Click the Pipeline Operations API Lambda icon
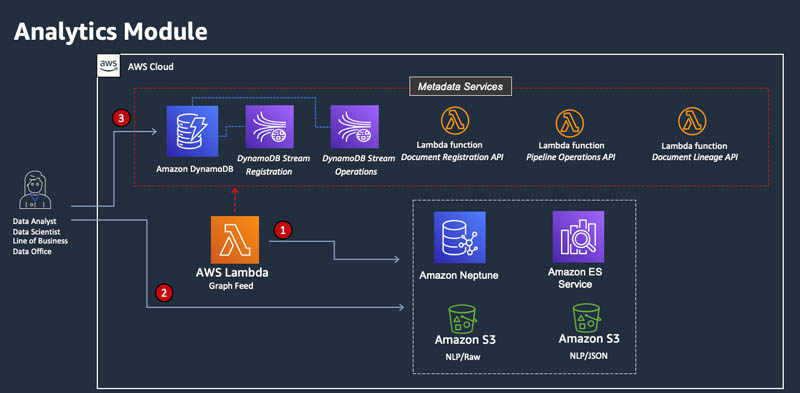800x393 pixels. (x=569, y=123)
